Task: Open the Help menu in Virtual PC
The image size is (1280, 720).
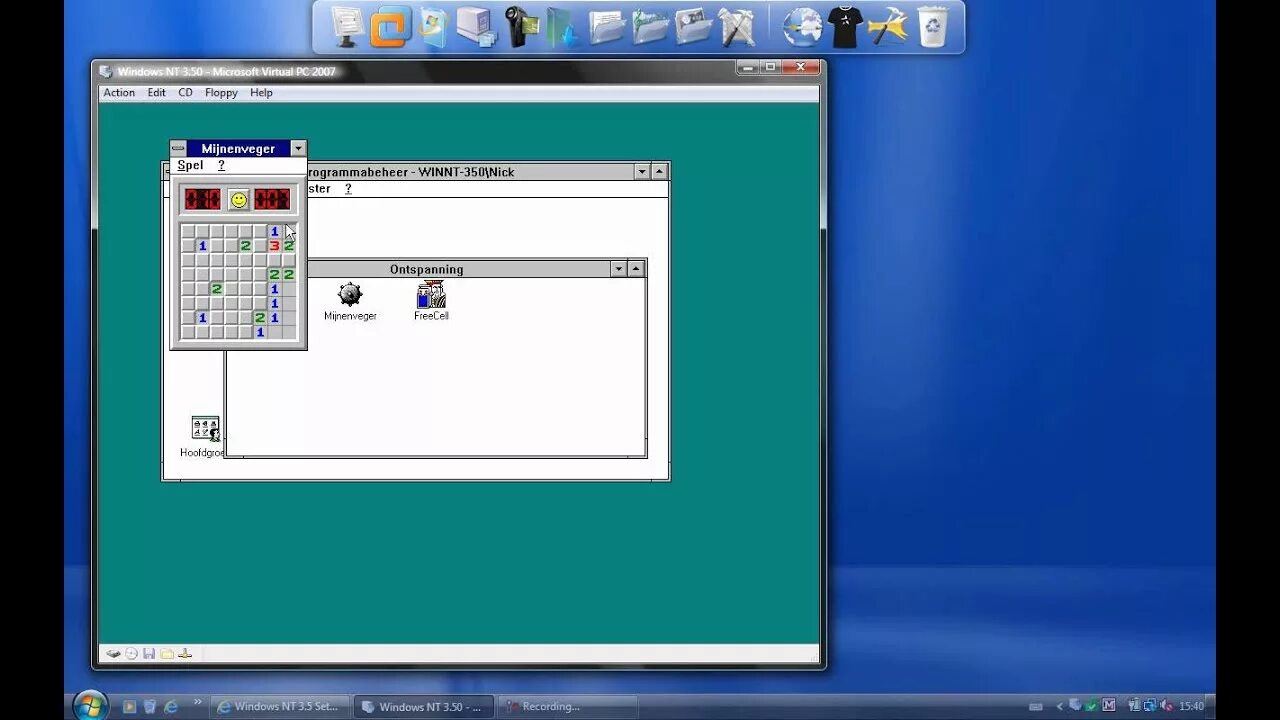Action: (261, 93)
